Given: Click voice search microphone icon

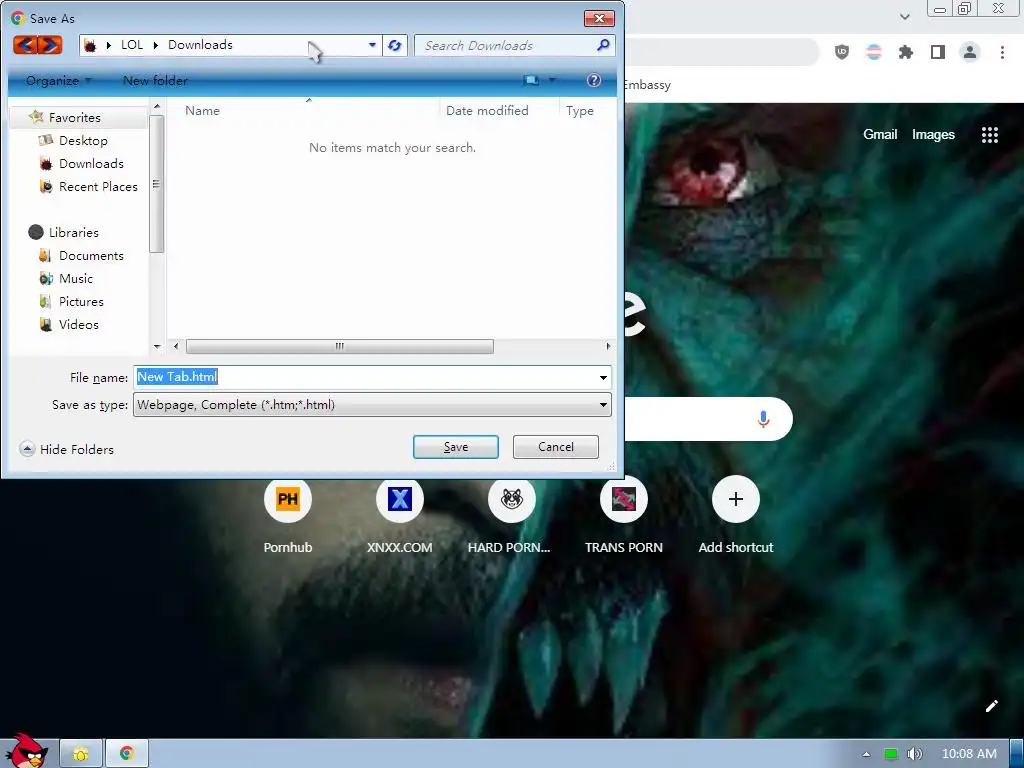Looking at the screenshot, I should 763,419.
